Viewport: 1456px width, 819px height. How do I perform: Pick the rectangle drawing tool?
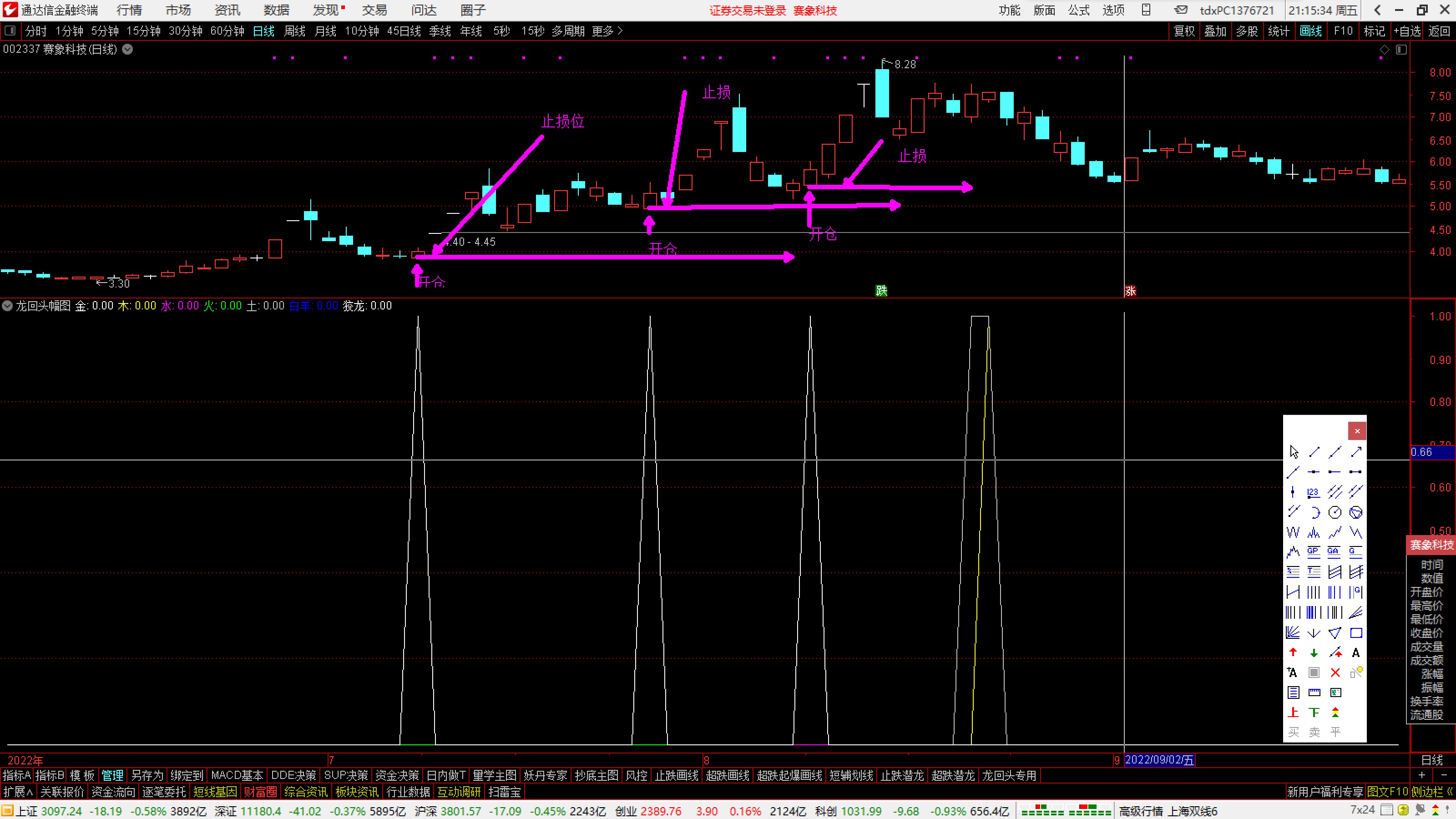(1356, 633)
